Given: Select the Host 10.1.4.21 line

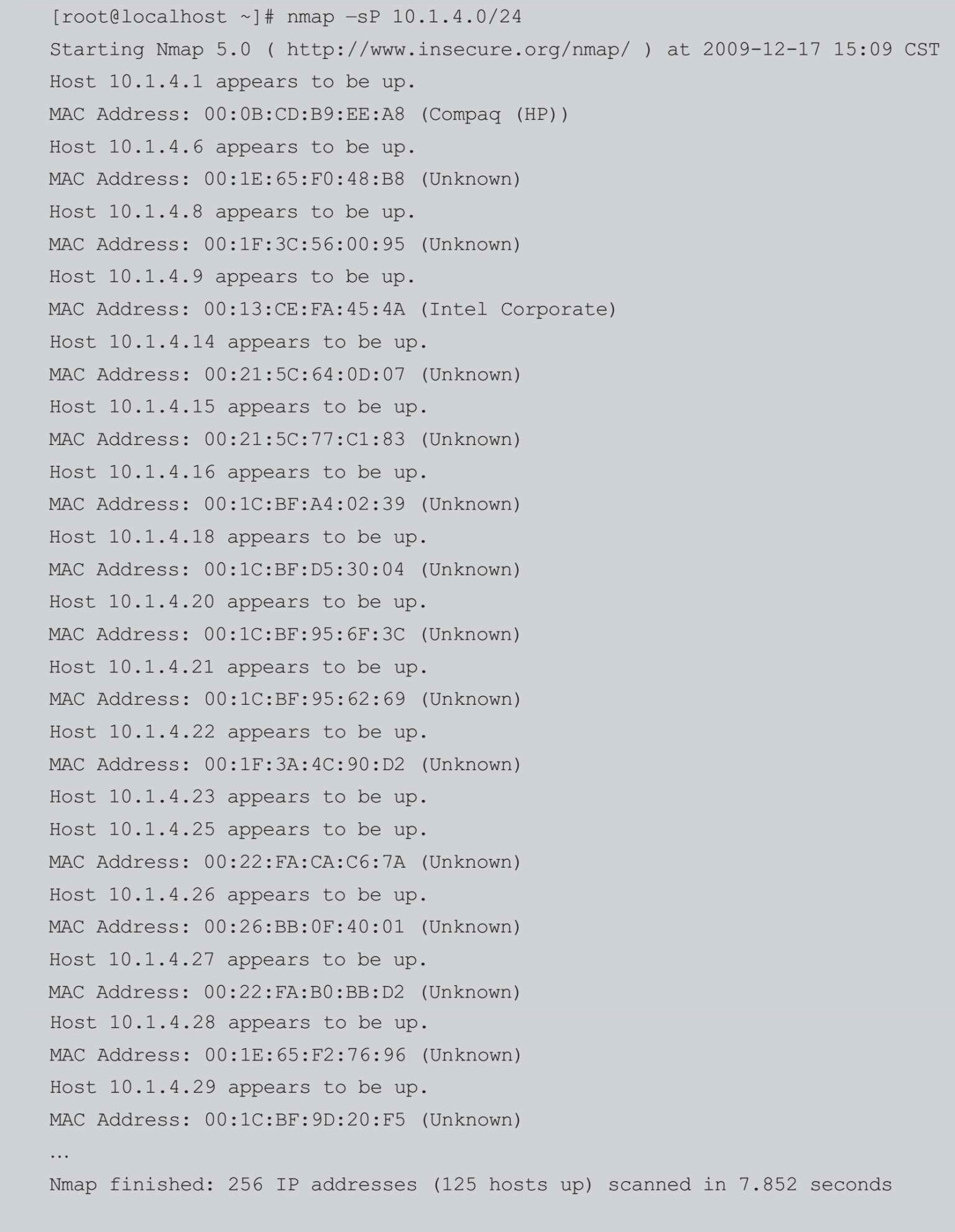Looking at the screenshot, I should 238,667.
